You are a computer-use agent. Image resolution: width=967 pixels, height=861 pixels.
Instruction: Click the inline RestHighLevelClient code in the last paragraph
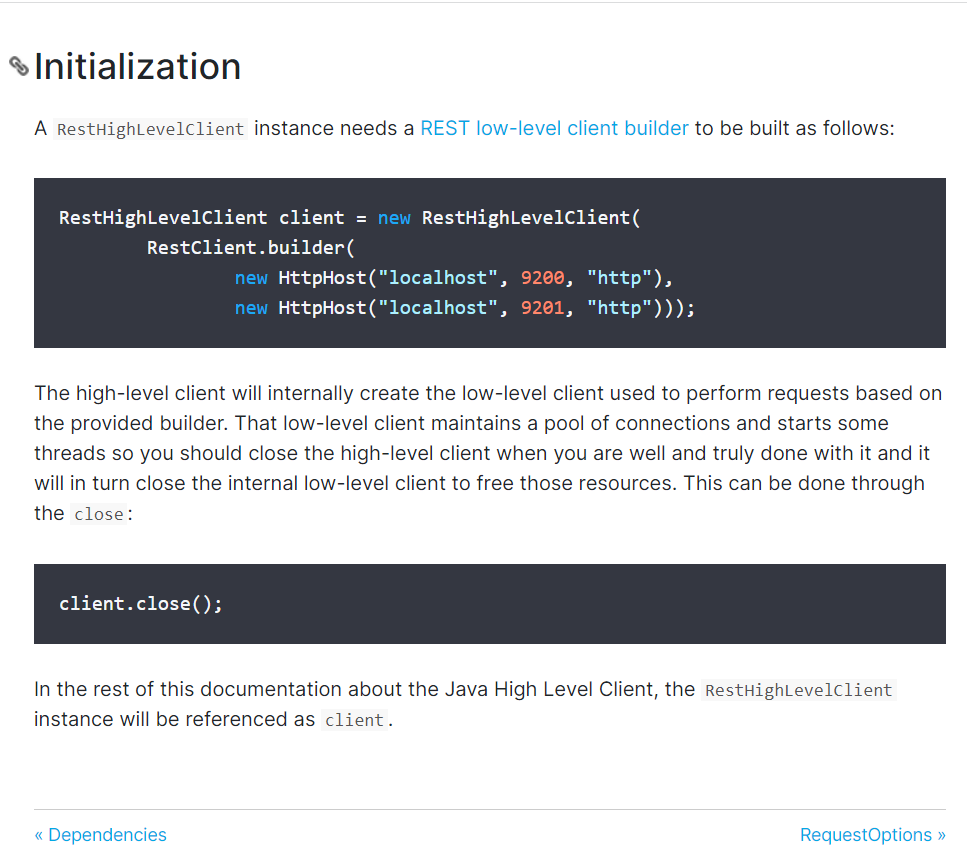click(x=799, y=690)
